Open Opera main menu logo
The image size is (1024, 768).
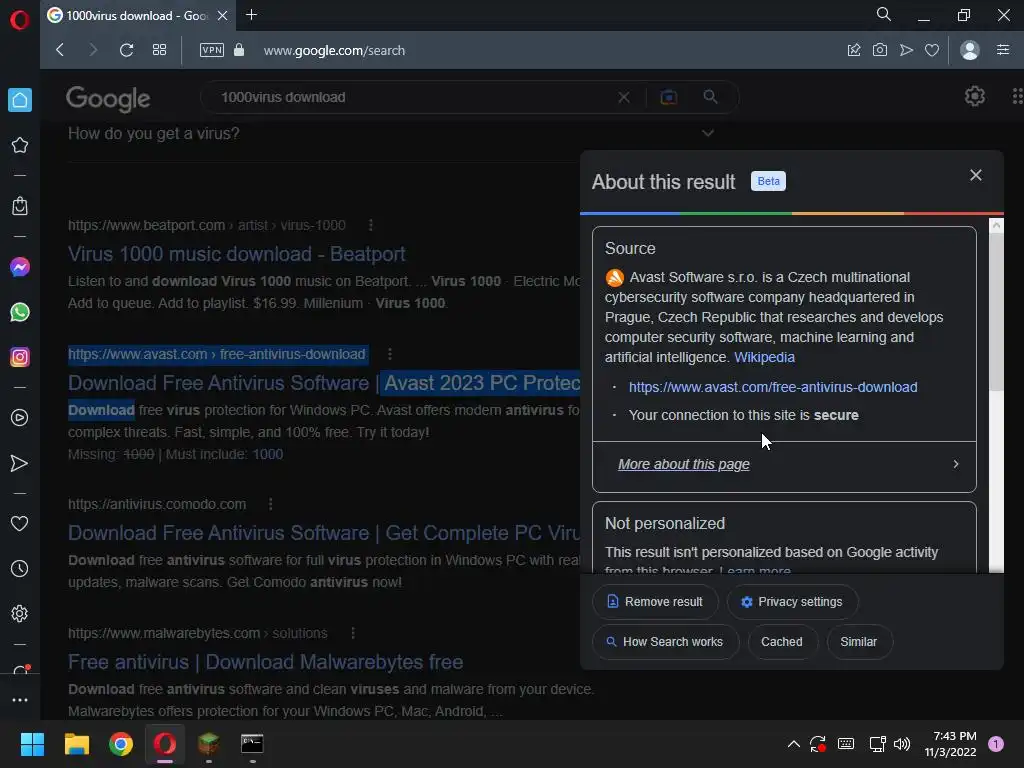20,20
